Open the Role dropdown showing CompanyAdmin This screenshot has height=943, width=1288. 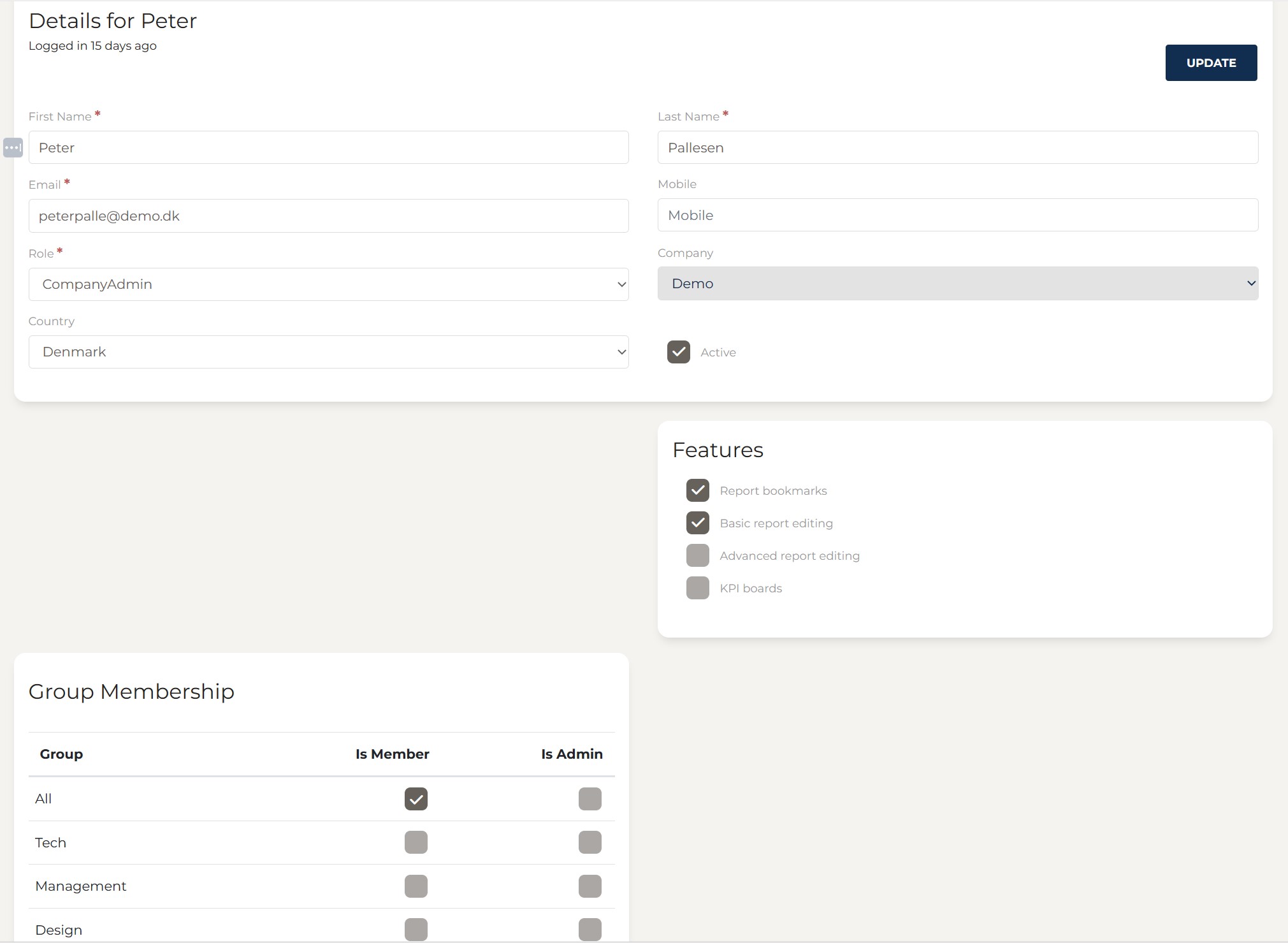(328, 284)
